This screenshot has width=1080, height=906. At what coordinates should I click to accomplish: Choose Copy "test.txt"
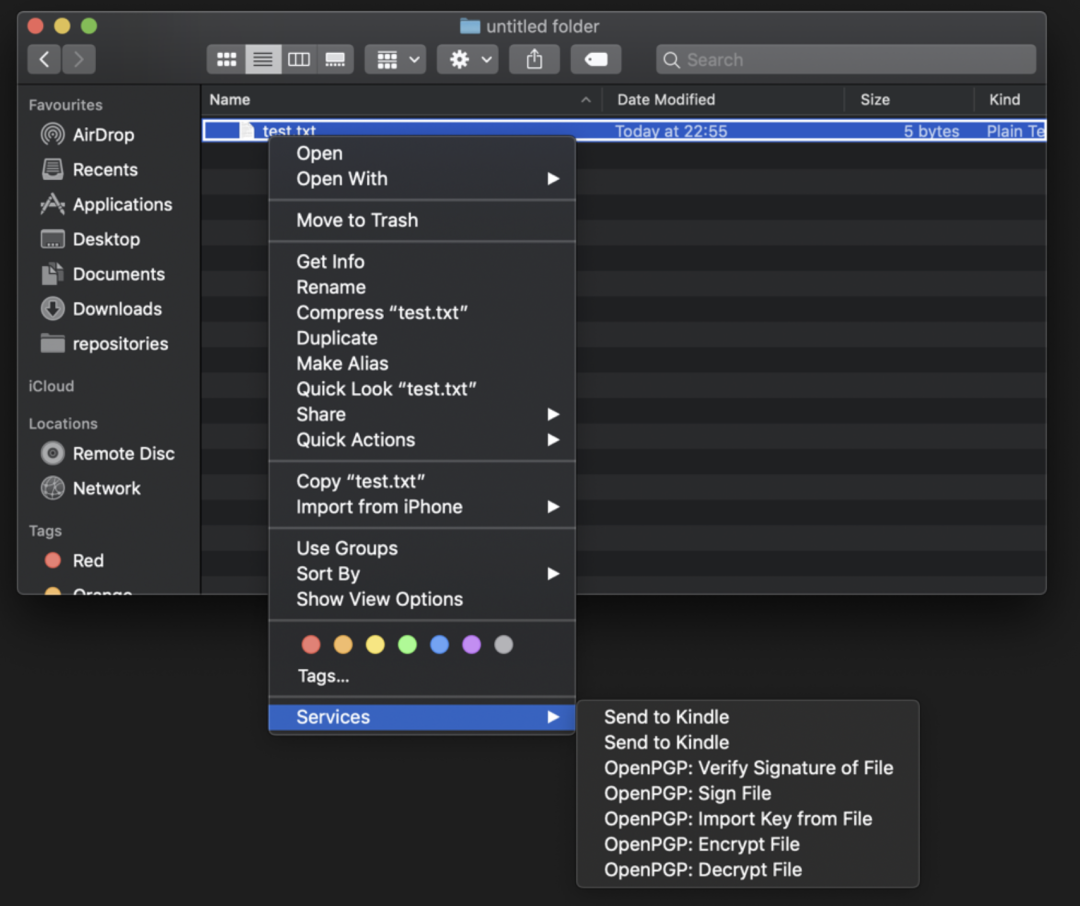(x=422, y=481)
